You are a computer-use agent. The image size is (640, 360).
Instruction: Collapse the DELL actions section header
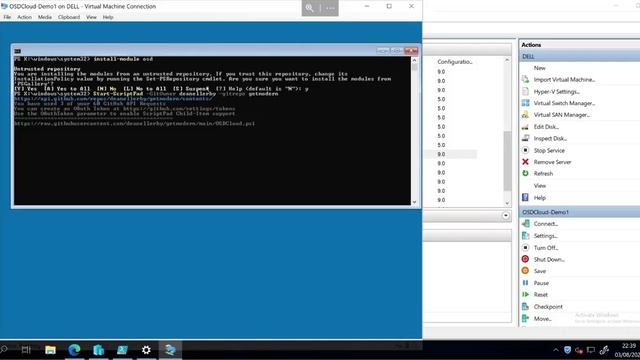click(x=580, y=56)
